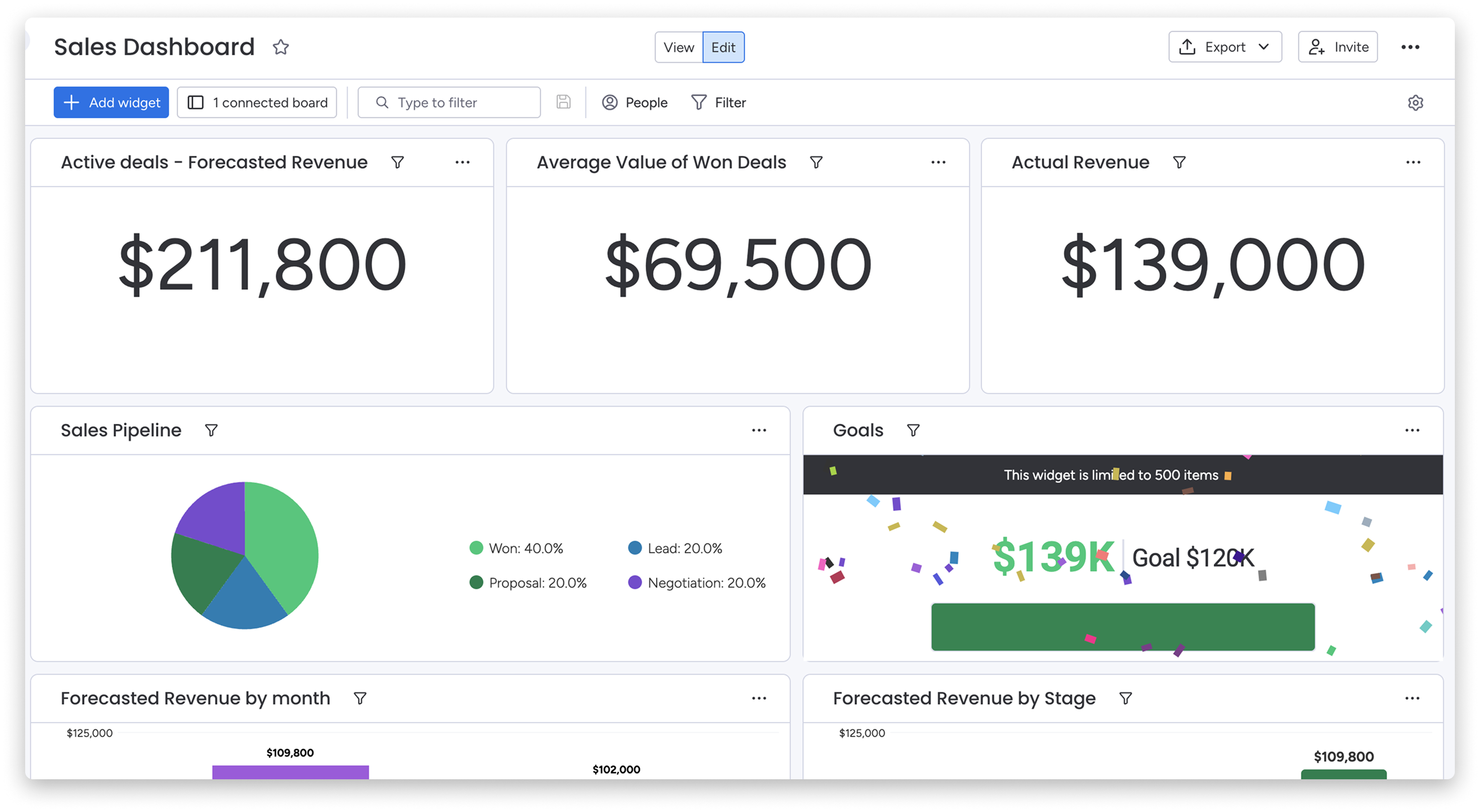Open the 1 connected board selector

pyautogui.click(x=257, y=102)
